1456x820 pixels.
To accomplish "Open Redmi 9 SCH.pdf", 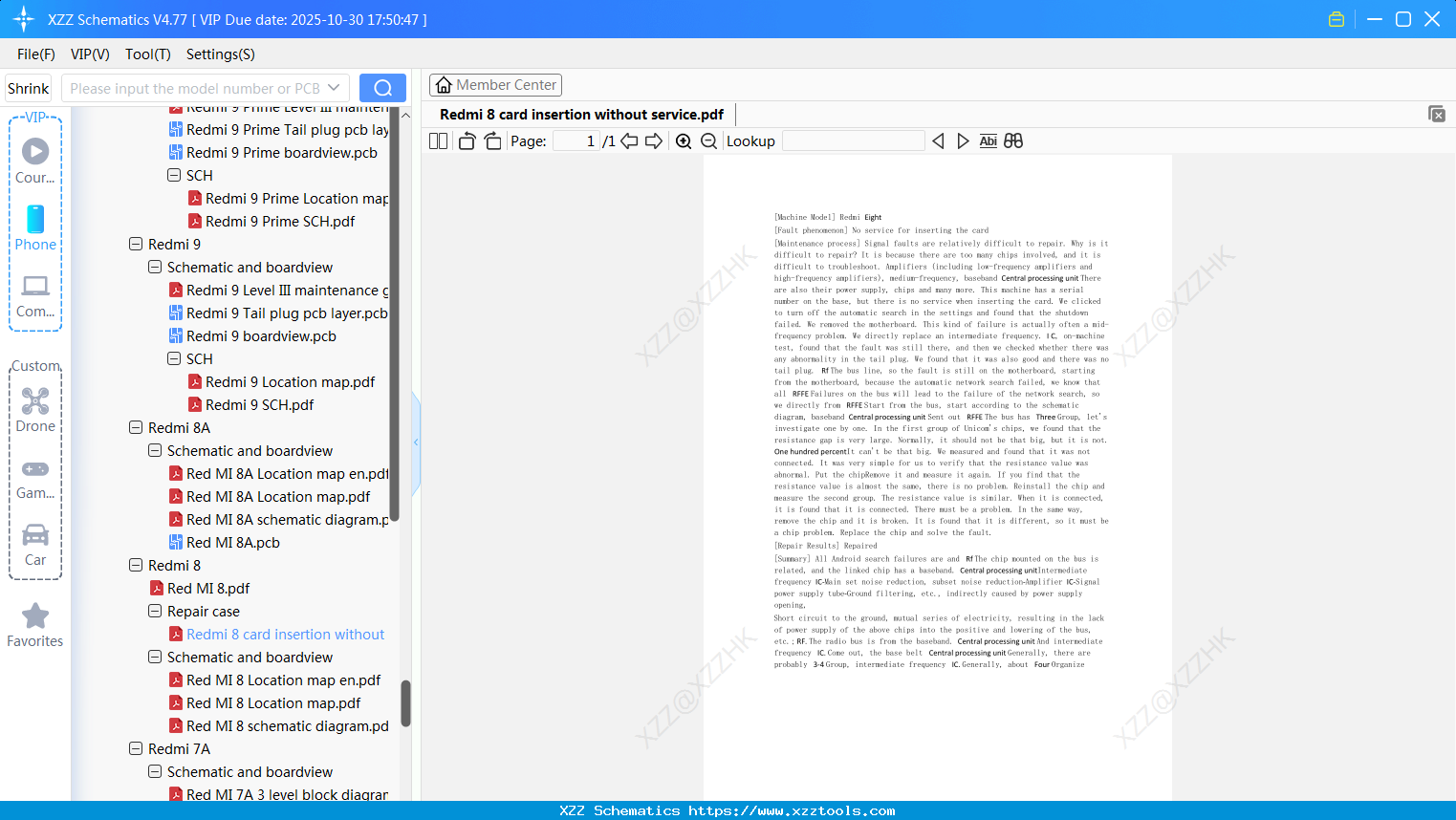I will (260, 405).
